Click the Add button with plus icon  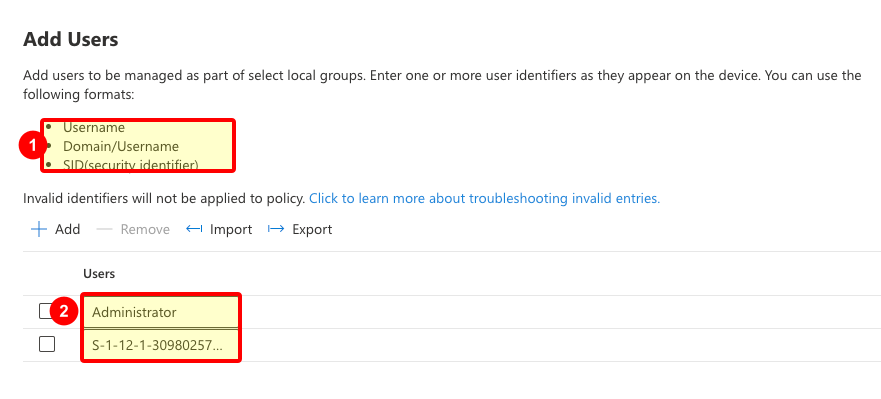pos(55,229)
